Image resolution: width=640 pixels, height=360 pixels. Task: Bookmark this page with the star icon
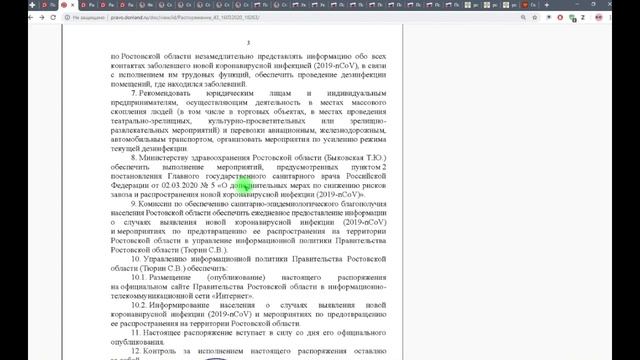tap(535, 18)
